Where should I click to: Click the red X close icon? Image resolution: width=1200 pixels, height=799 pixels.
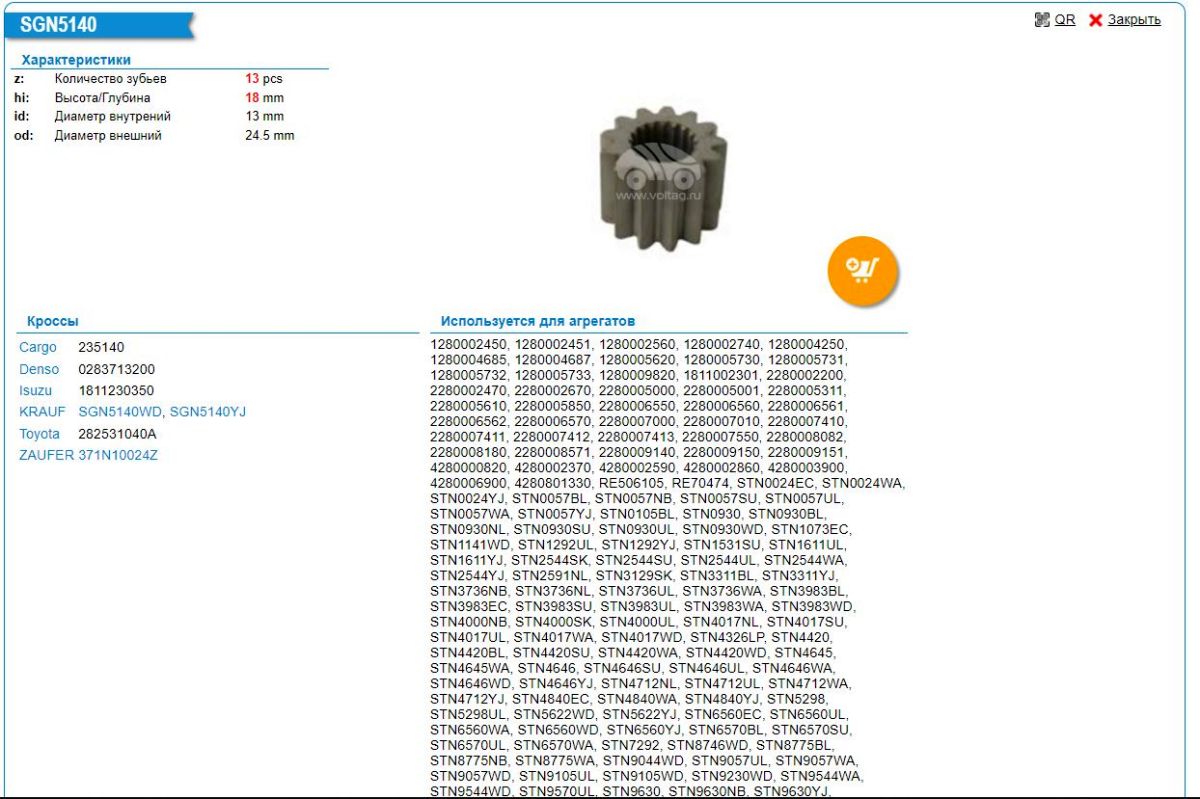[1095, 20]
